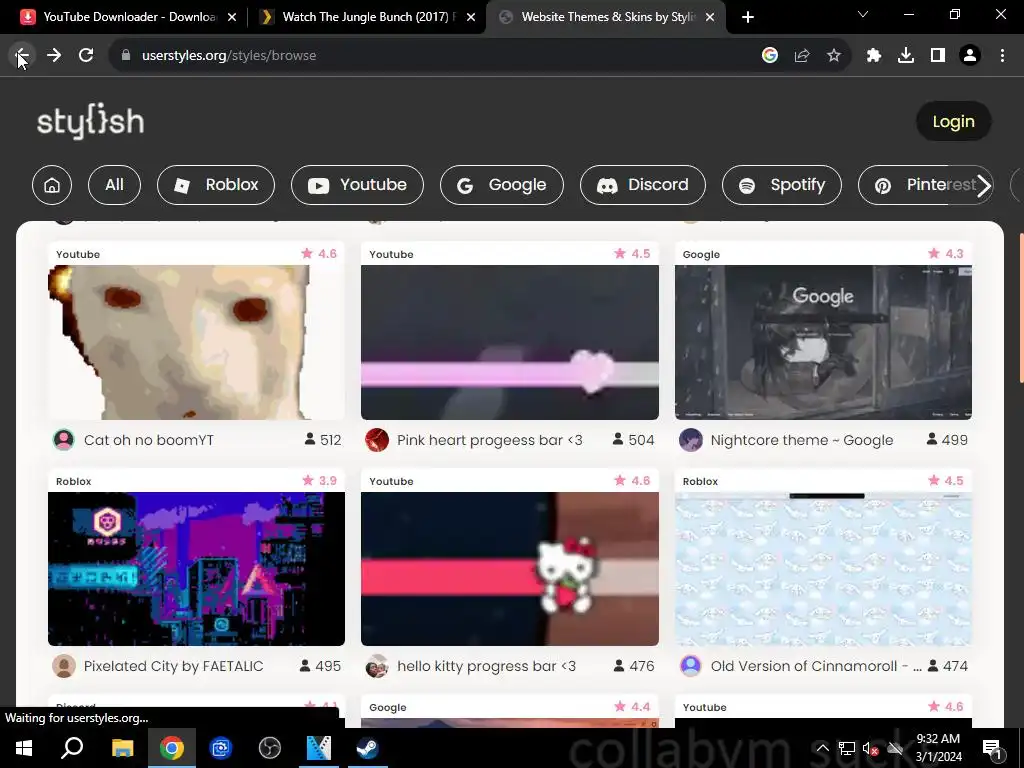Reload the userstyles.org page
The height and width of the screenshot is (768, 1024).
click(86, 56)
